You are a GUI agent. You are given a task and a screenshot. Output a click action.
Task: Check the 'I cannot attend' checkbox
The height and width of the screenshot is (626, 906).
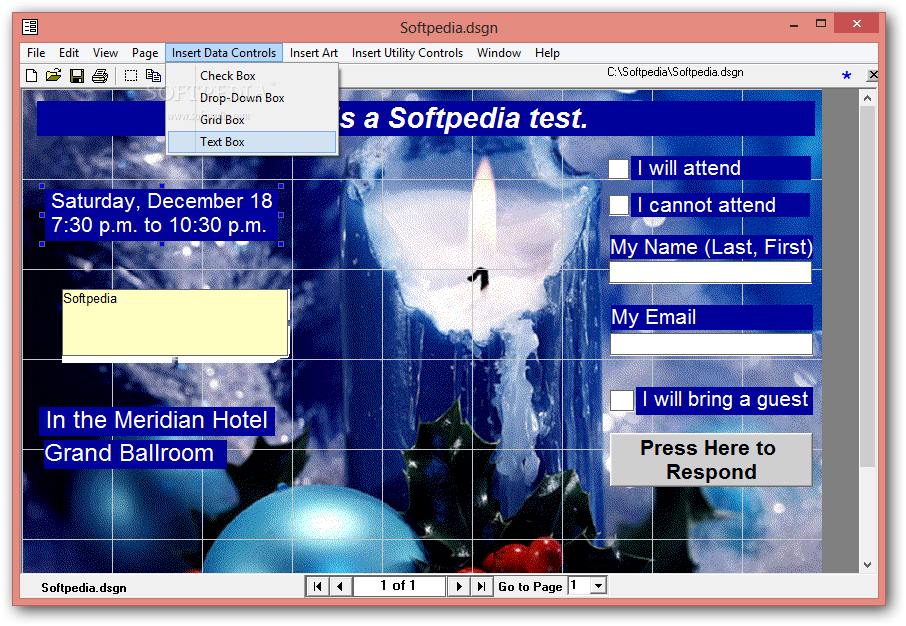click(619, 205)
